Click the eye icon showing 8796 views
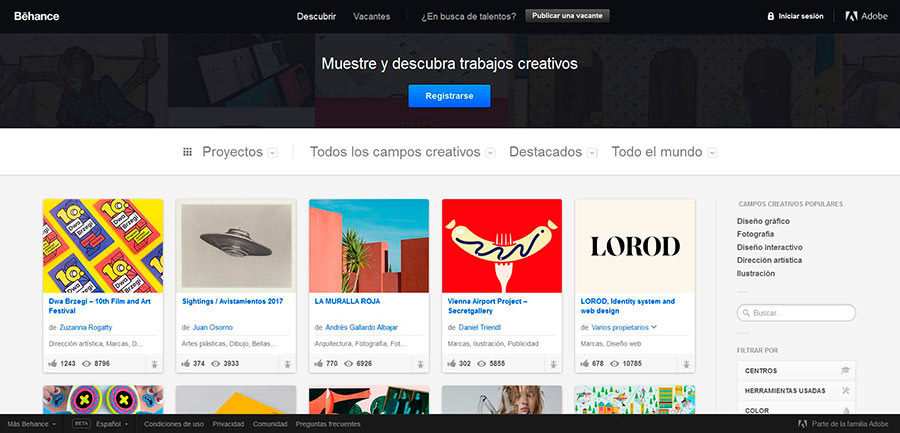This screenshot has height=433, width=900. [x=87, y=364]
